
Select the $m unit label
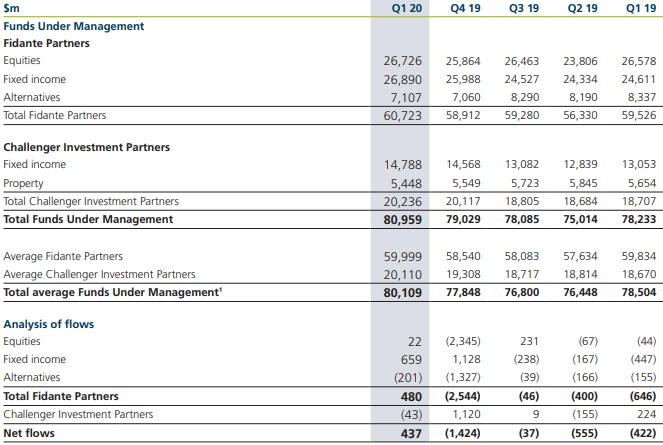click(x=11, y=8)
